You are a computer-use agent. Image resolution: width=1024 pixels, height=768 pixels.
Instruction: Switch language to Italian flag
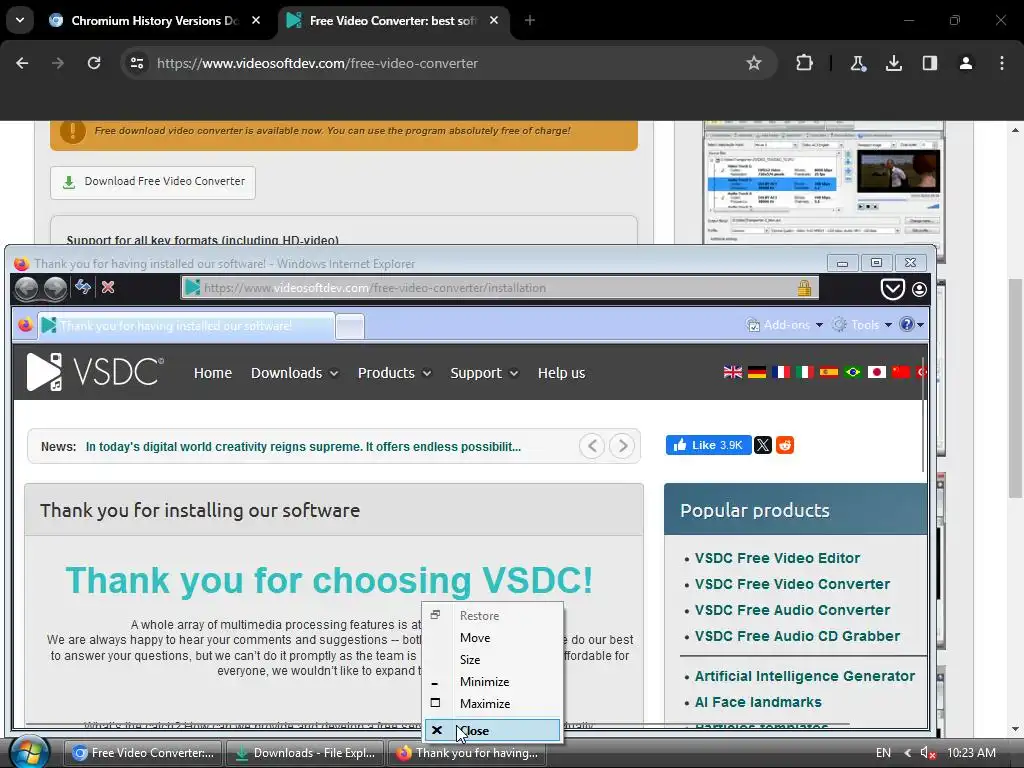click(x=805, y=372)
